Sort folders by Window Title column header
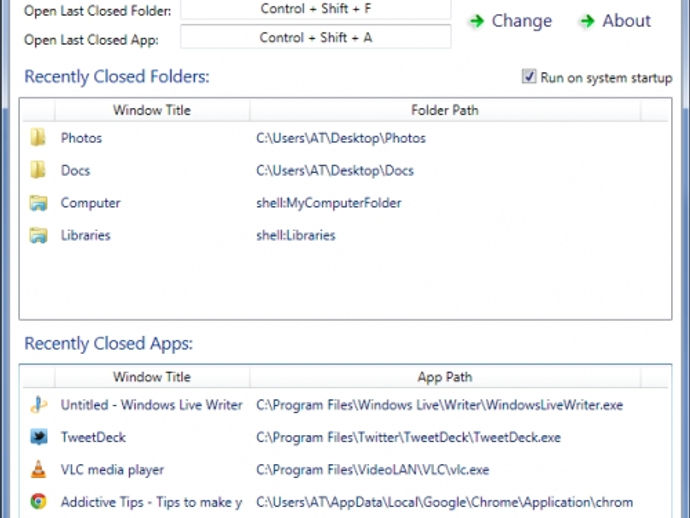 coord(152,110)
